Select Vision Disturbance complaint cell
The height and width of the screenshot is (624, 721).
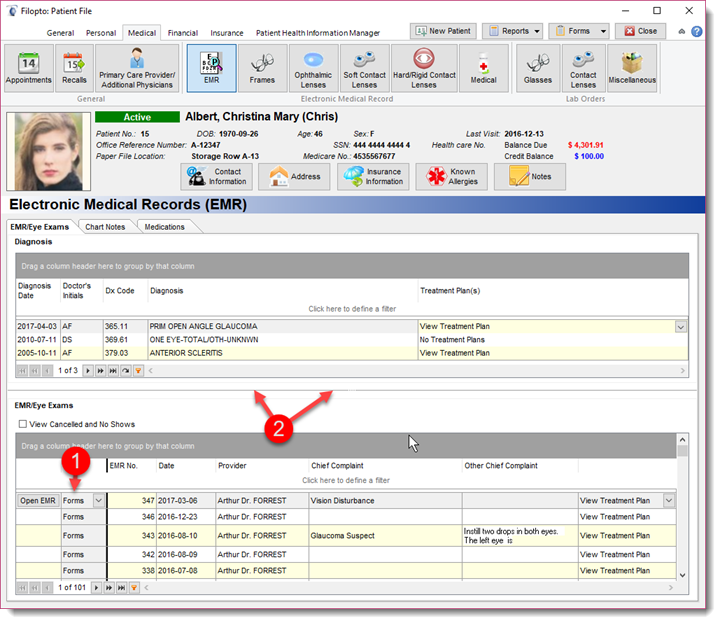click(x=385, y=500)
